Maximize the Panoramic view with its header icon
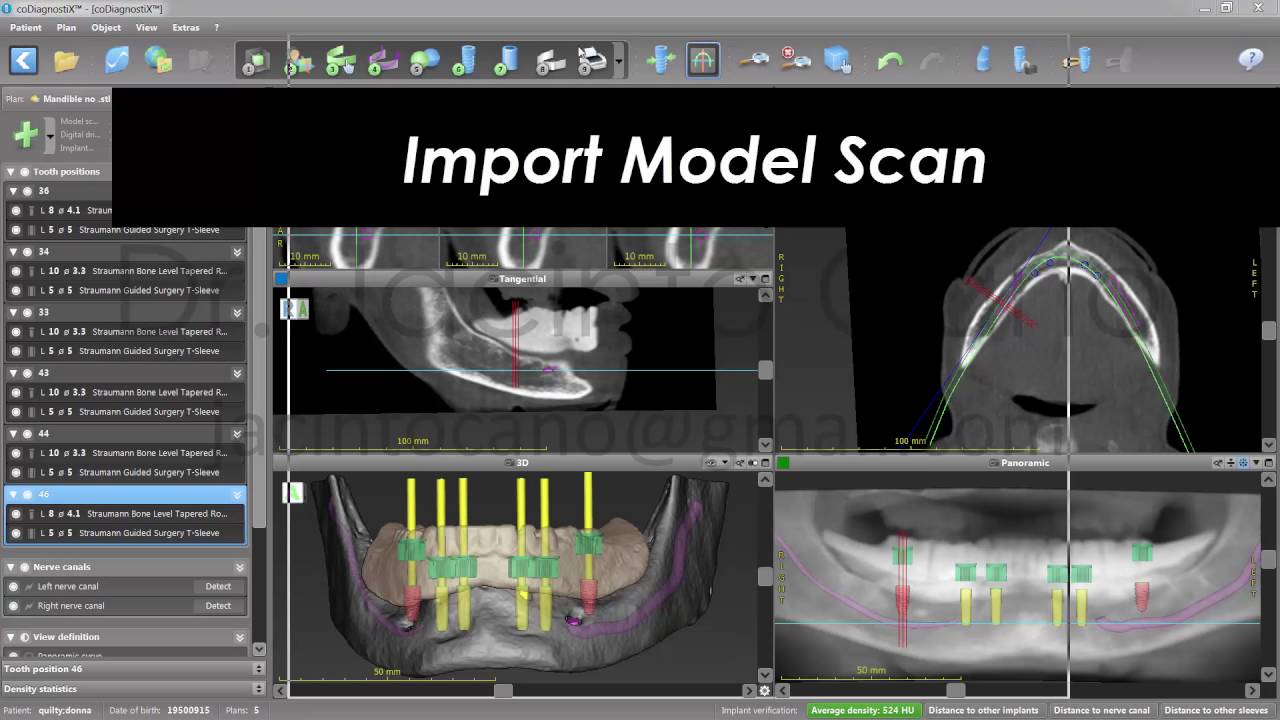1280x720 pixels. 1267,463
